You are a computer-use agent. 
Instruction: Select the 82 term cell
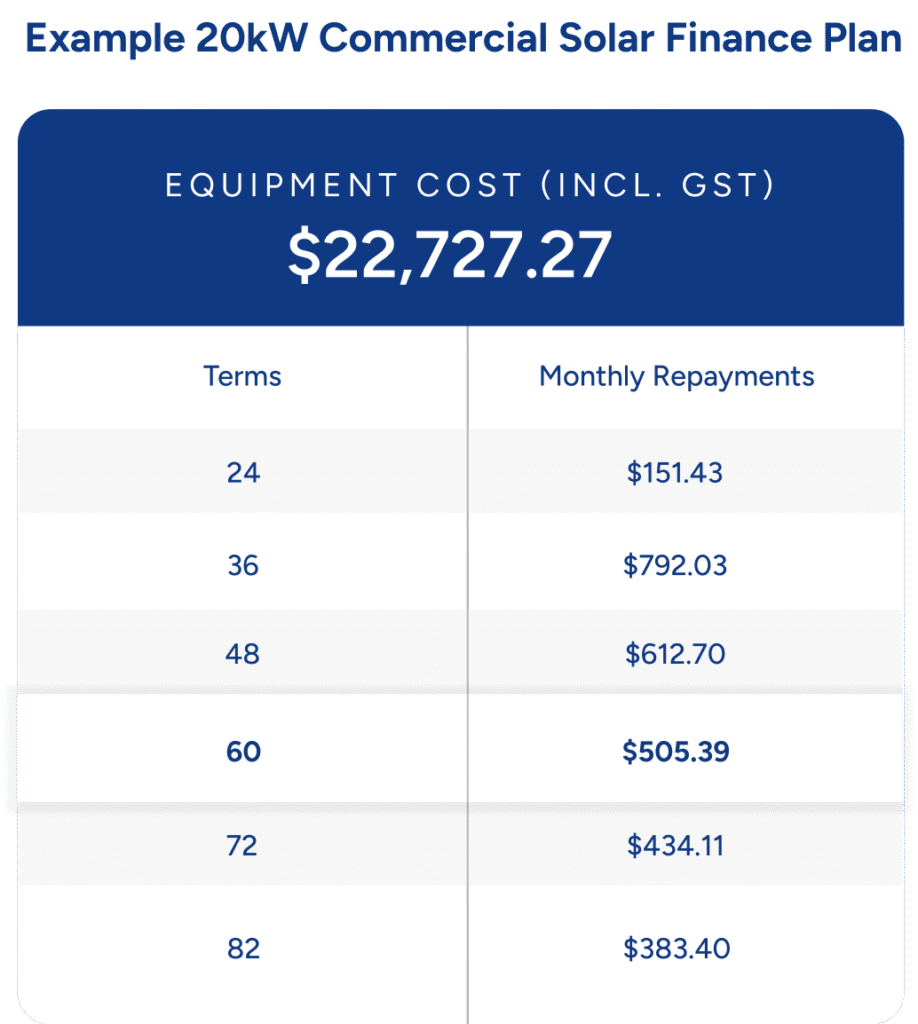243,947
